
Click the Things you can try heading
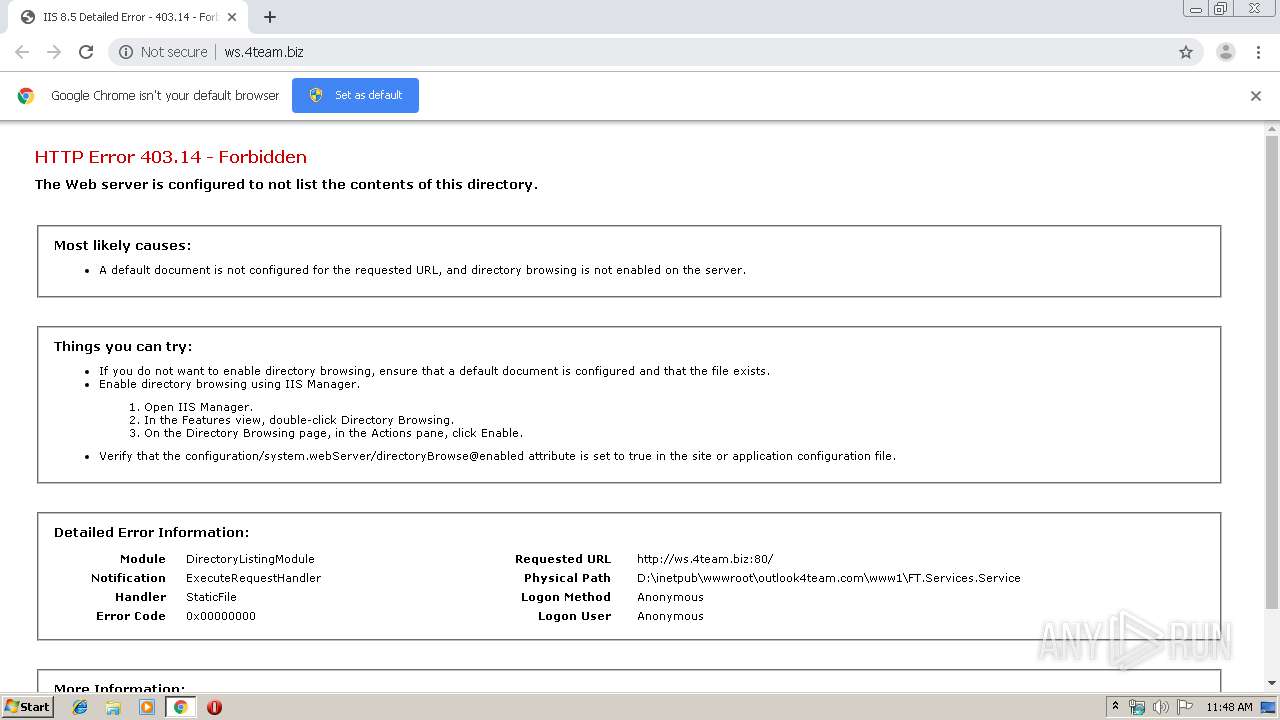[123, 346]
